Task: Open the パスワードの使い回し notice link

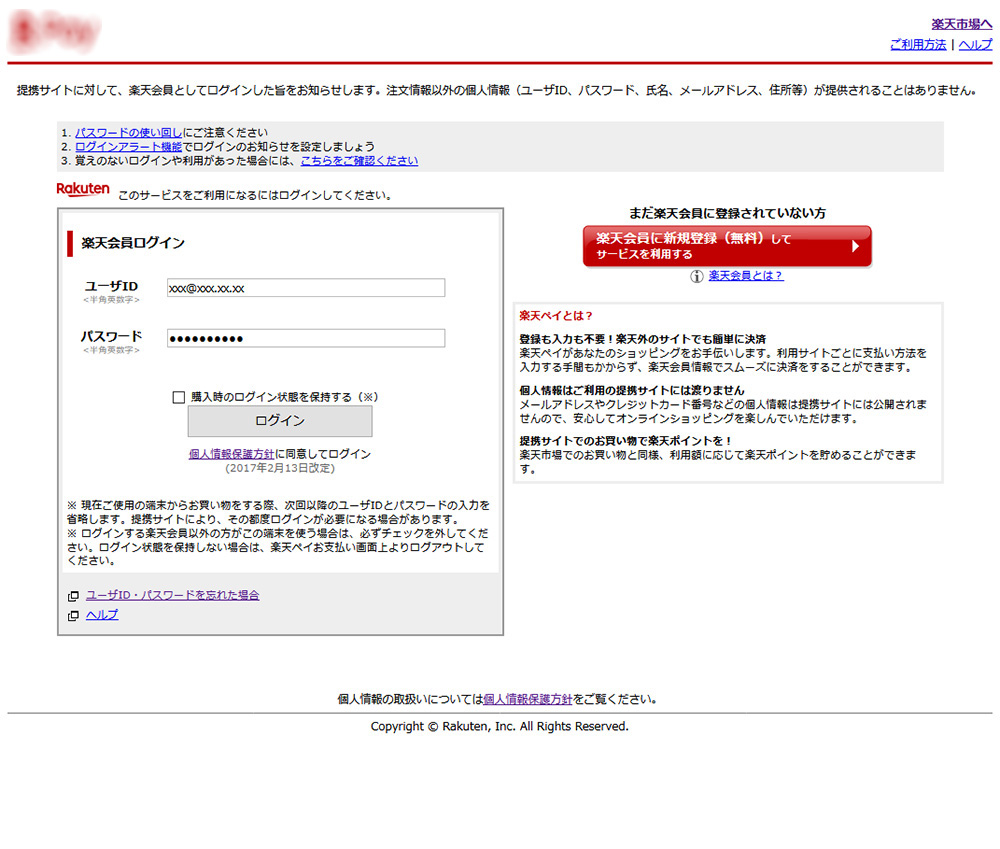Action: tap(128, 133)
